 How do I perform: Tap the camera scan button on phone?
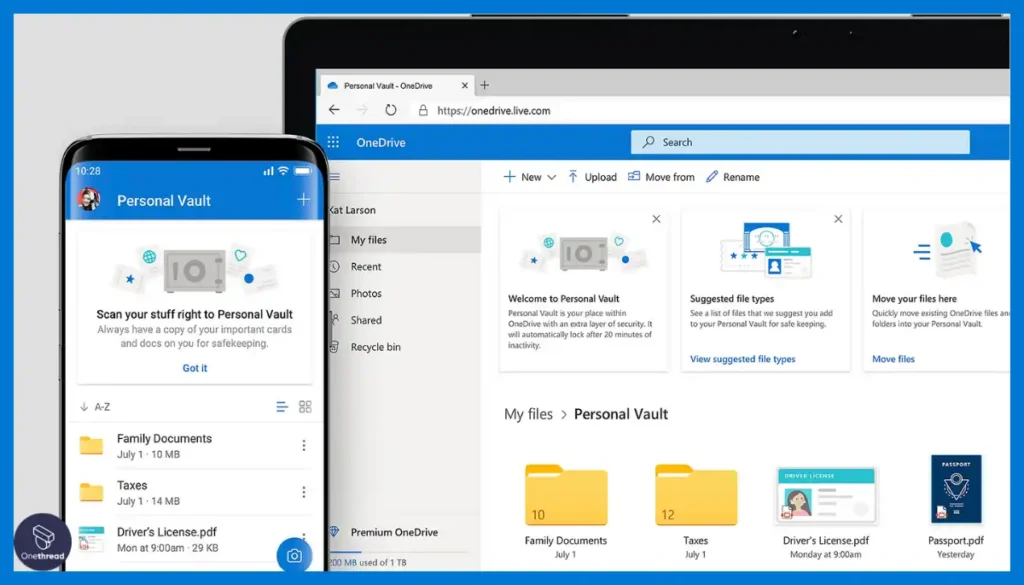click(x=295, y=555)
